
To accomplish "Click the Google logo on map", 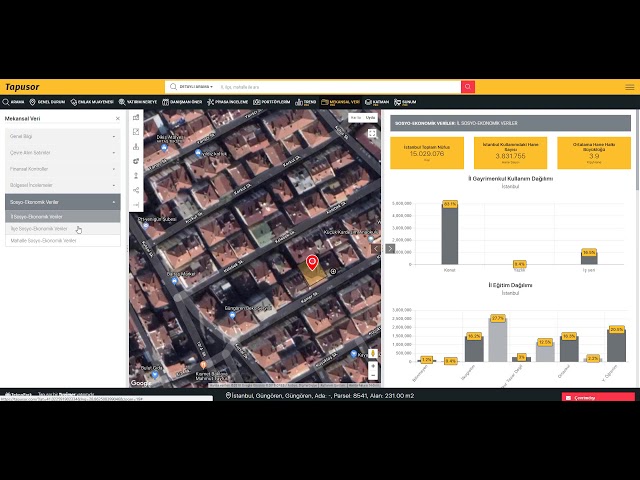I will coord(141,383).
